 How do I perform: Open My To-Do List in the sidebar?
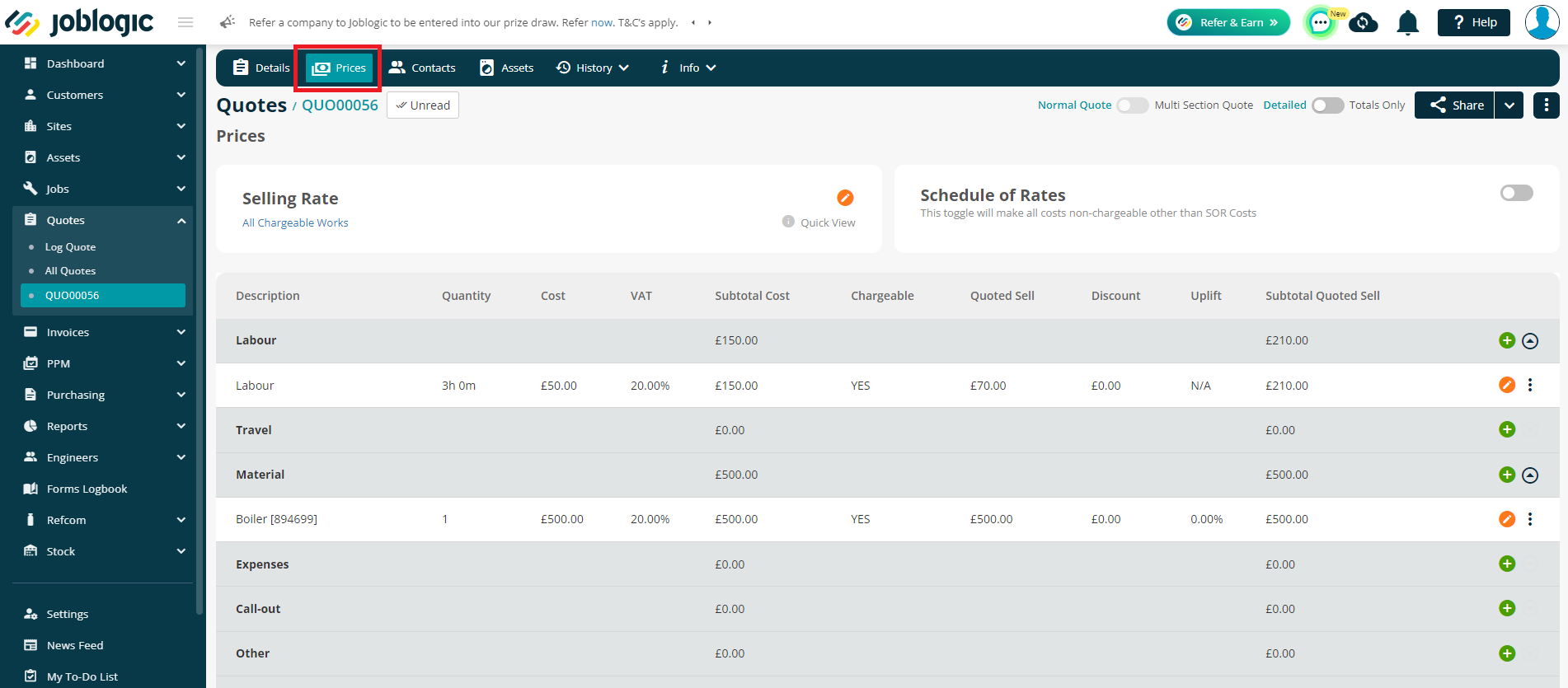[x=82, y=676]
